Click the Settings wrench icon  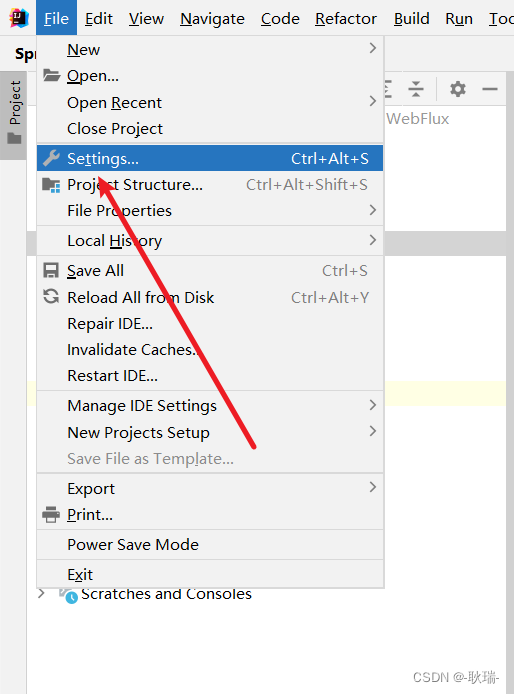[x=51, y=158]
